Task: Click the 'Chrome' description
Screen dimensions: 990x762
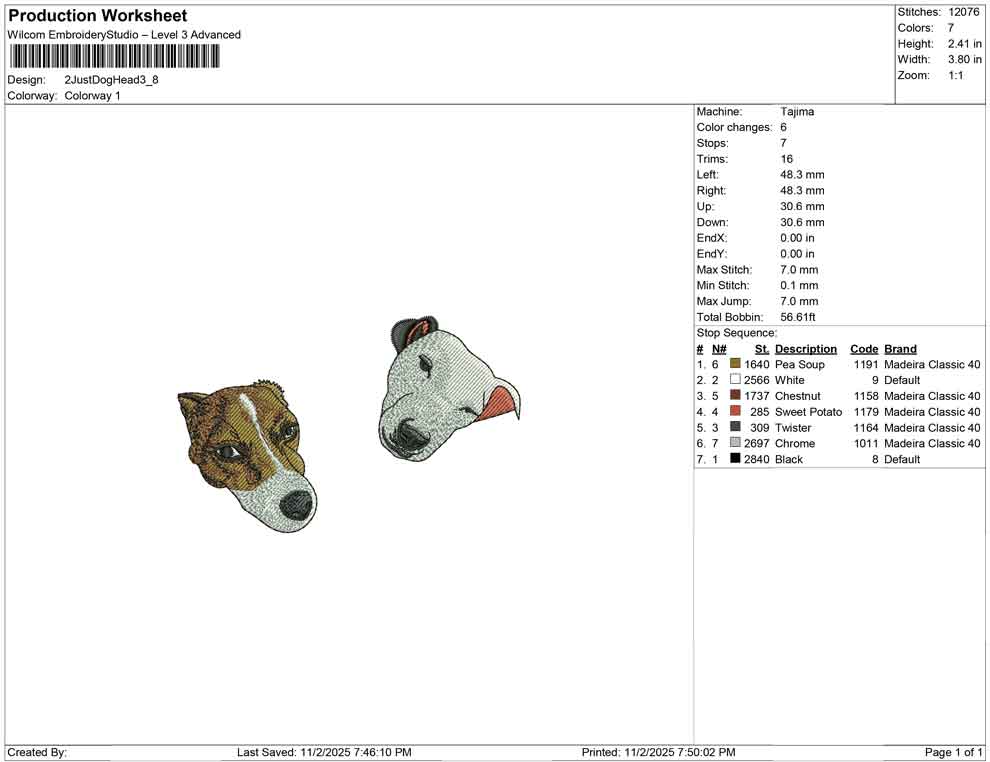Action: 794,443
